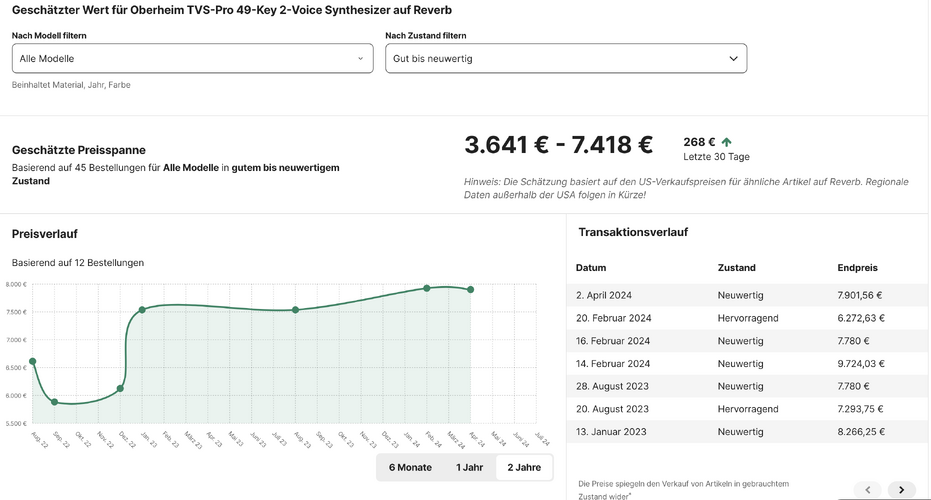Click the Apr. 24 final data point
Screen dimensions: 931x500
(x=470, y=290)
